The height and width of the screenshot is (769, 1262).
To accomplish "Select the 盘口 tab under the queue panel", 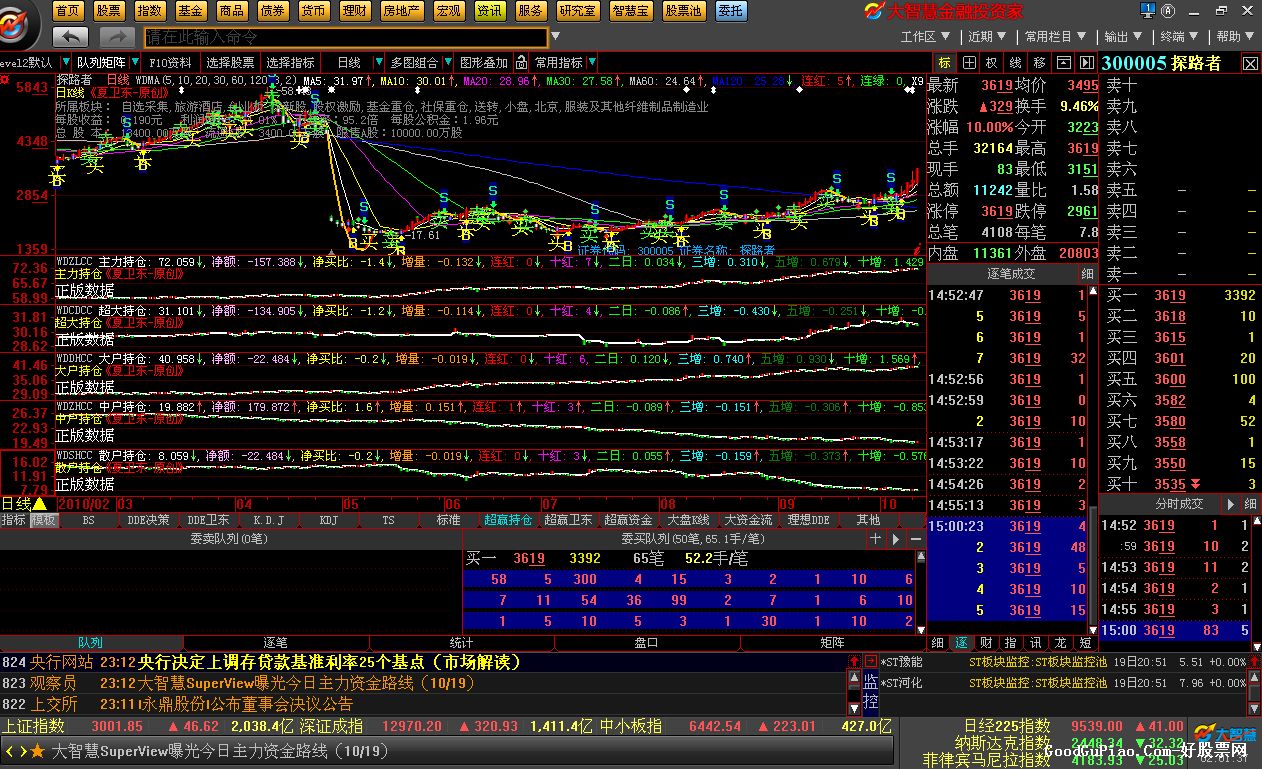I will pyautogui.click(x=646, y=642).
